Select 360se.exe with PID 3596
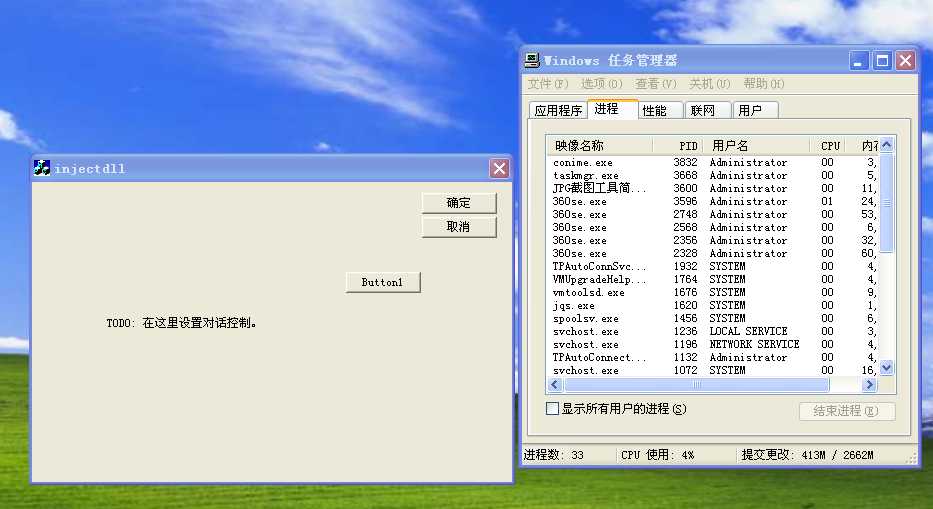Screen dimensions: 933x509 tap(713, 202)
